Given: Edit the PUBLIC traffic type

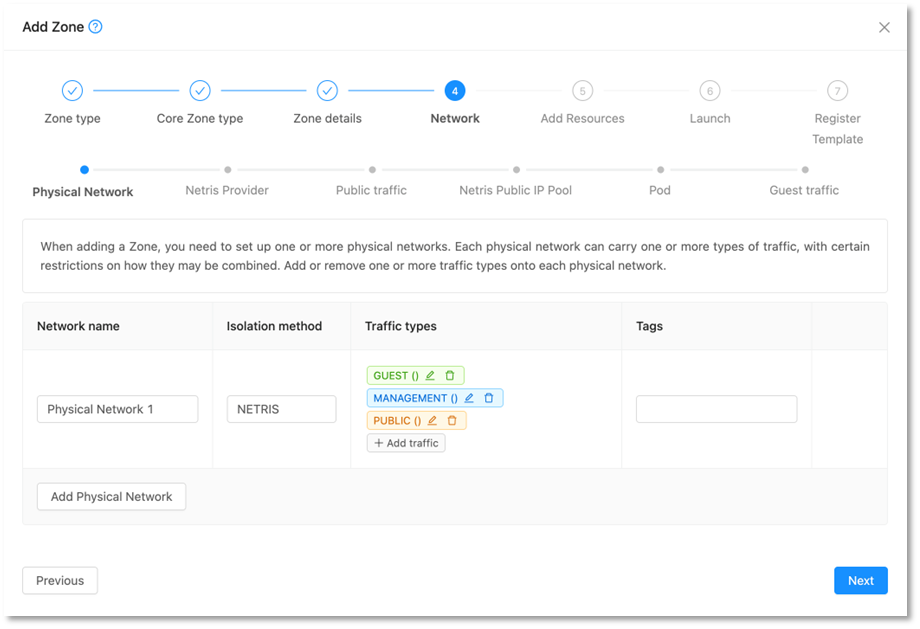Looking at the screenshot, I should click(x=432, y=421).
